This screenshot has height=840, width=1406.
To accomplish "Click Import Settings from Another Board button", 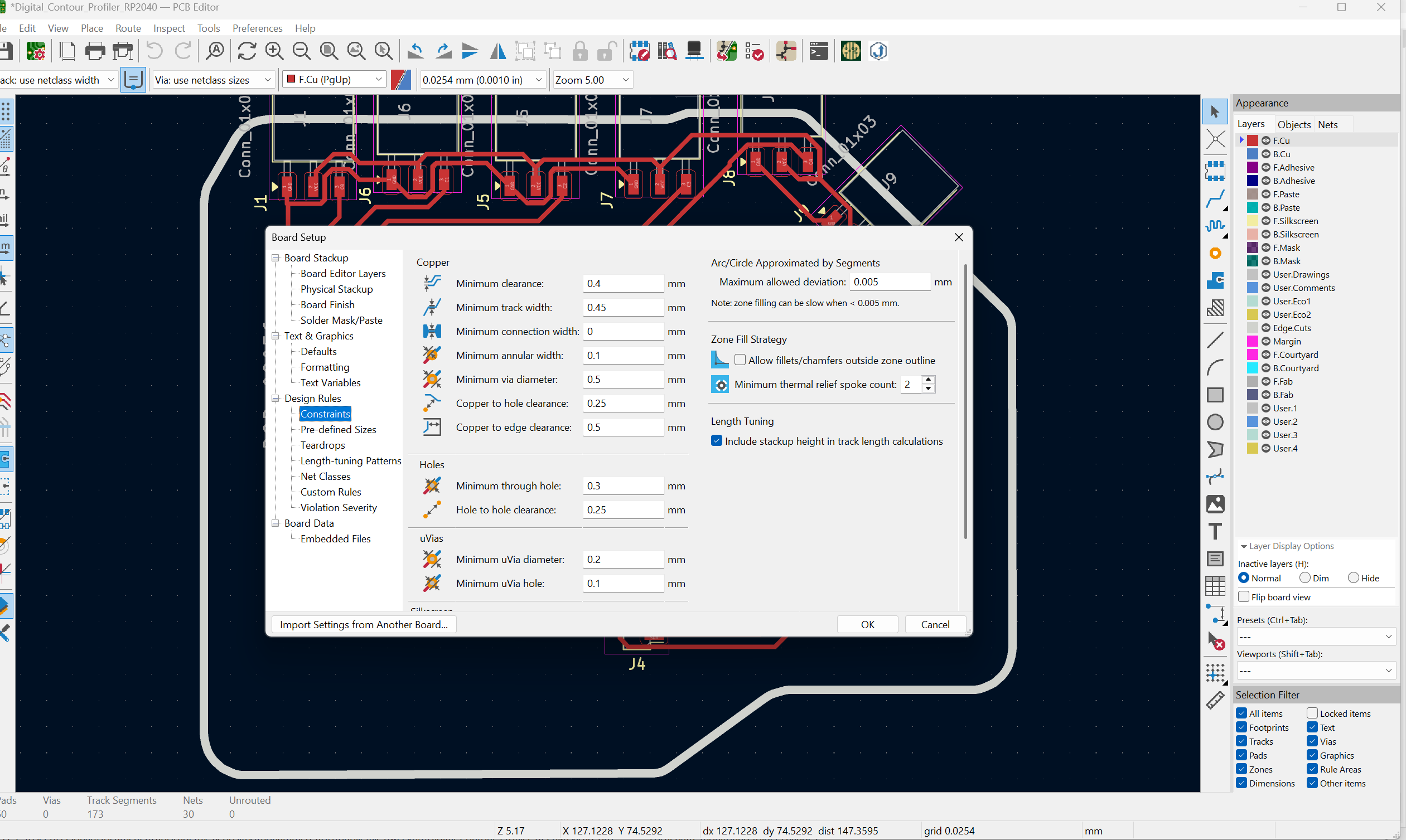I will tap(364, 624).
